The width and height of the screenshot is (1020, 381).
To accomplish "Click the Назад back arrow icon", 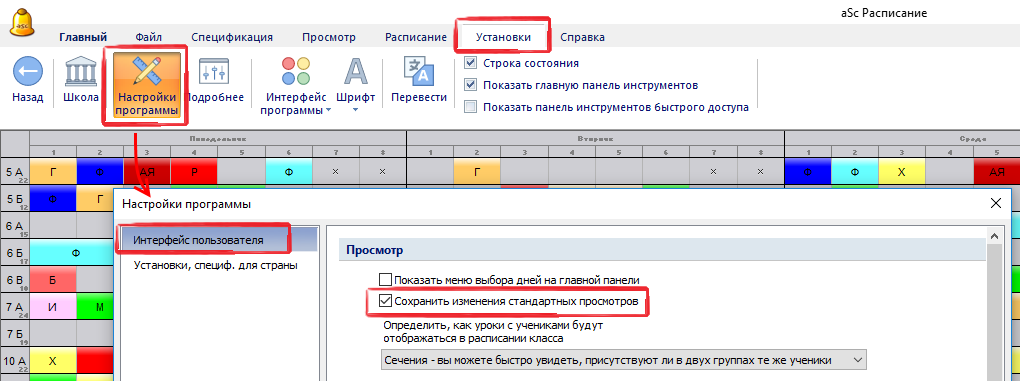I will 27,72.
